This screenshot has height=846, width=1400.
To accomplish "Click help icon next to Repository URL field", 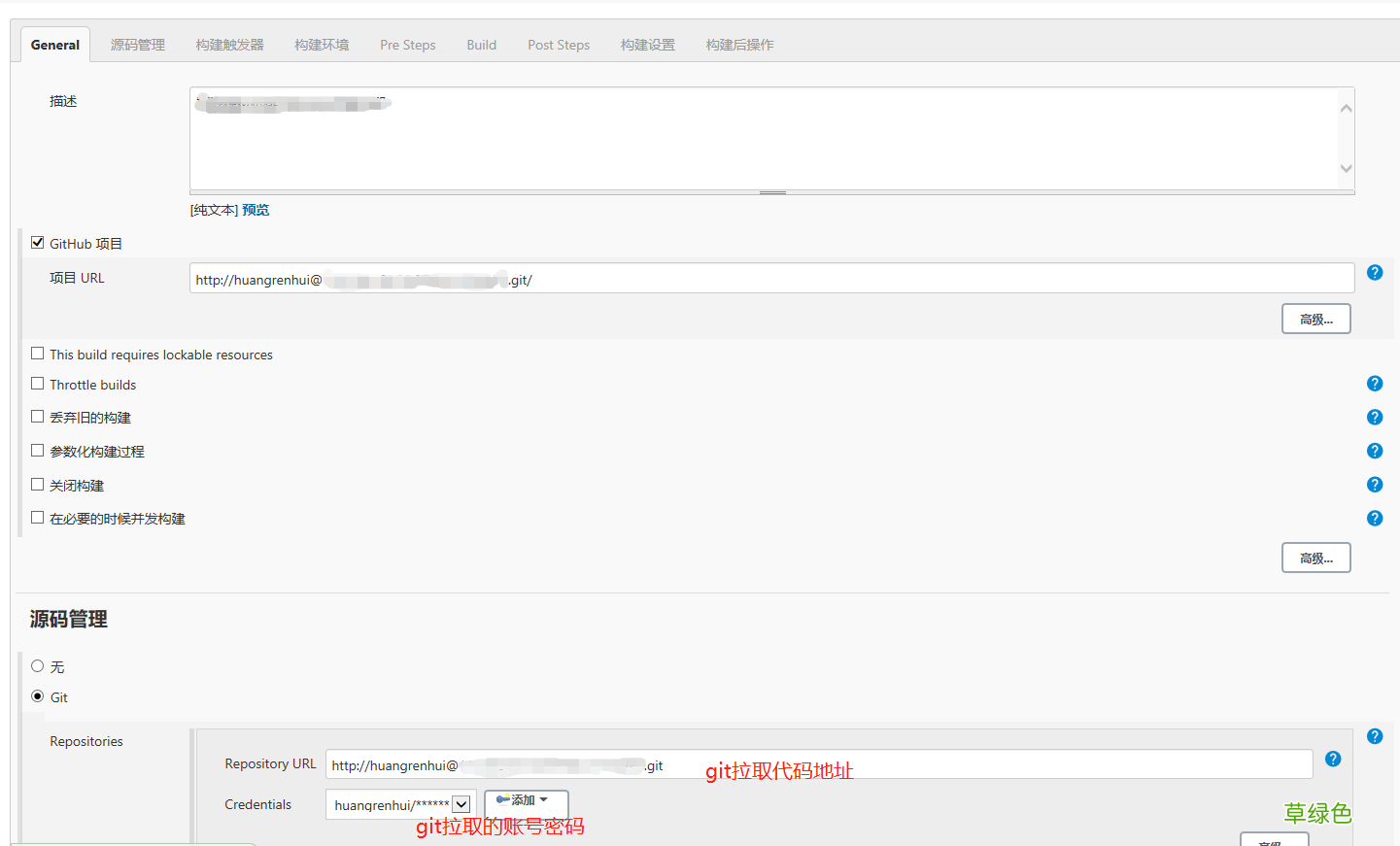I will click(x=1332, y=760).
